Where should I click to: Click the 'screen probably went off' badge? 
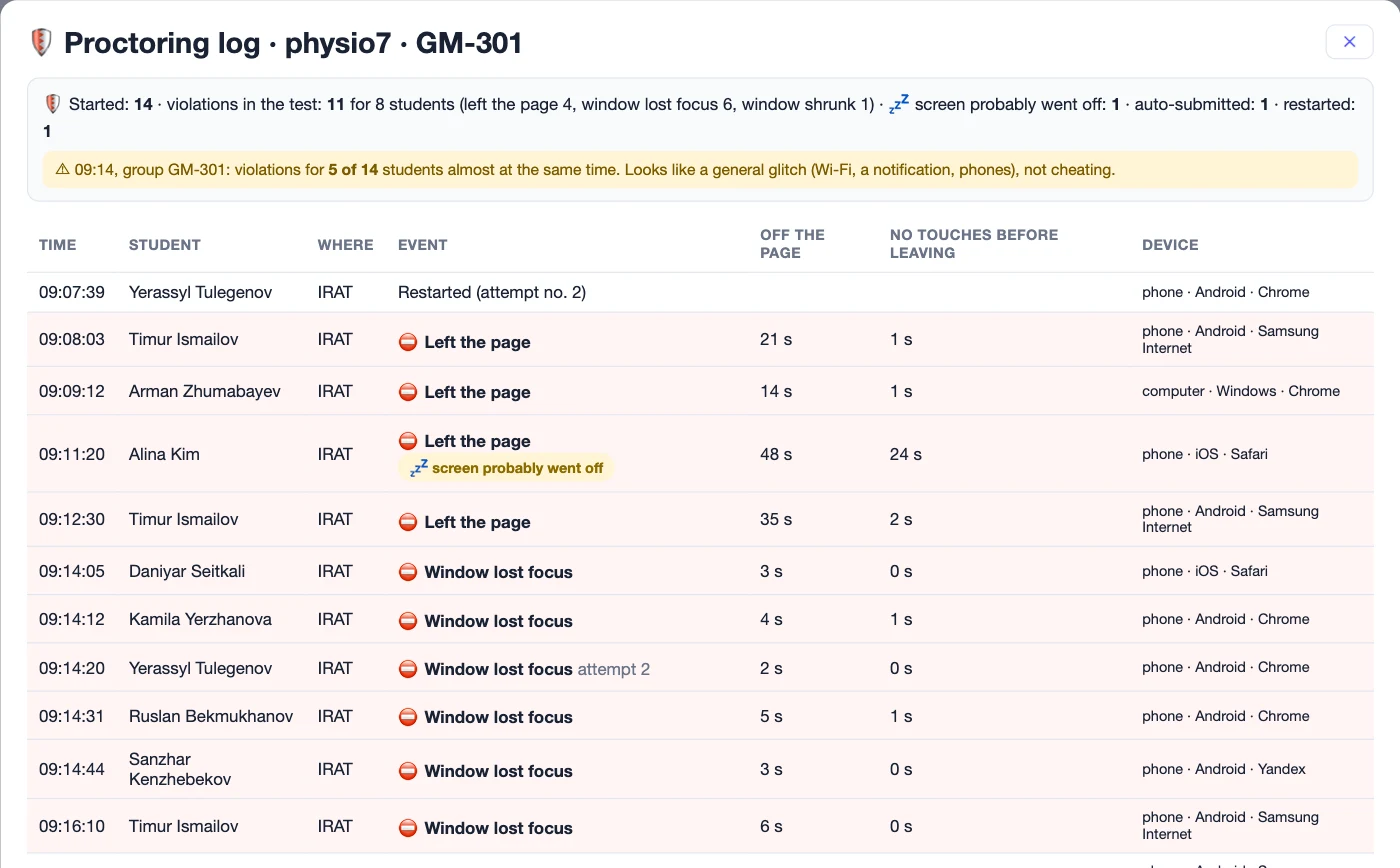point(506,468)
